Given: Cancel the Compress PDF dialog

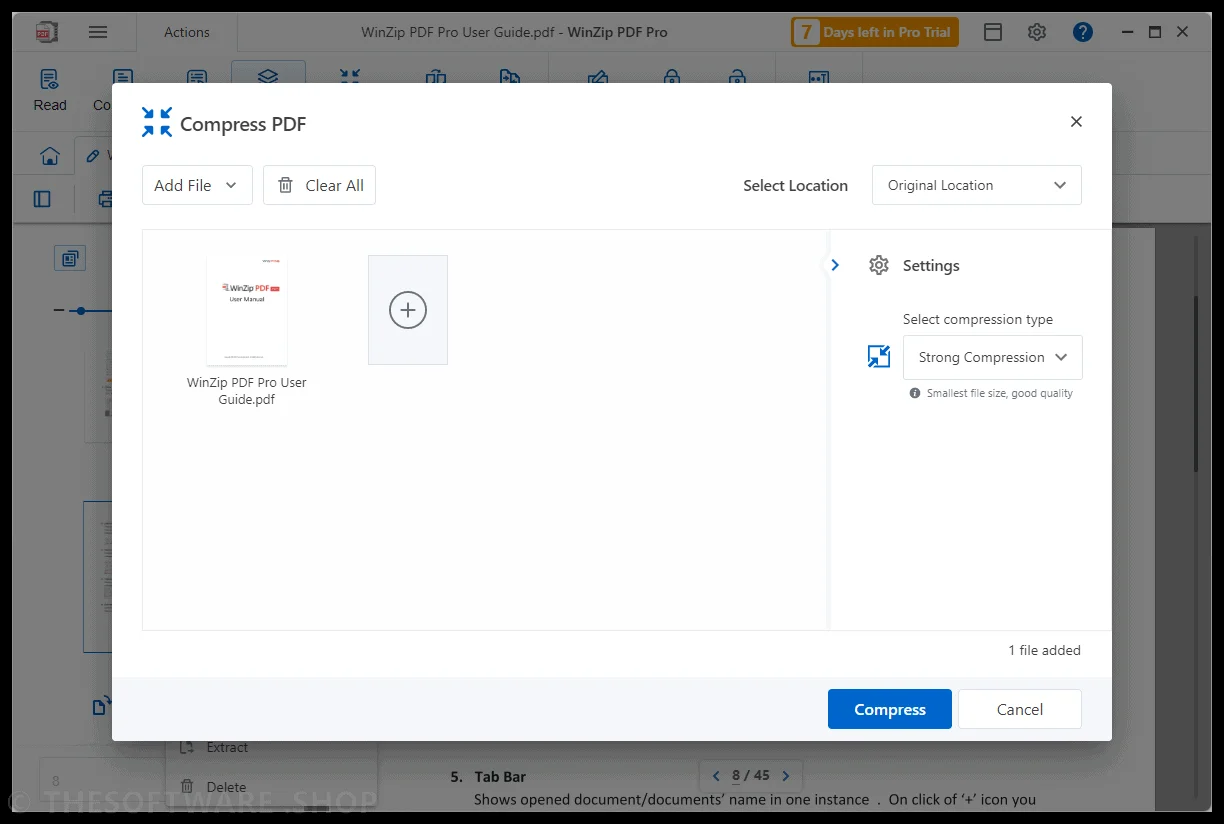Looking at the screenshot, I should (1020, 709).
